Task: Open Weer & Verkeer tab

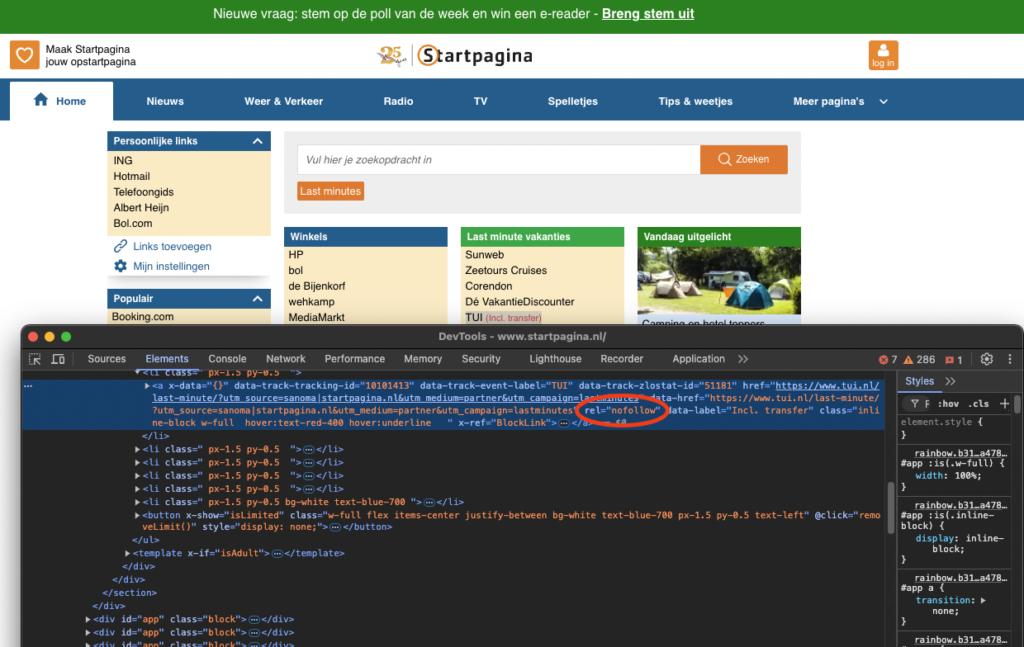Action: [x=283, y=101]
